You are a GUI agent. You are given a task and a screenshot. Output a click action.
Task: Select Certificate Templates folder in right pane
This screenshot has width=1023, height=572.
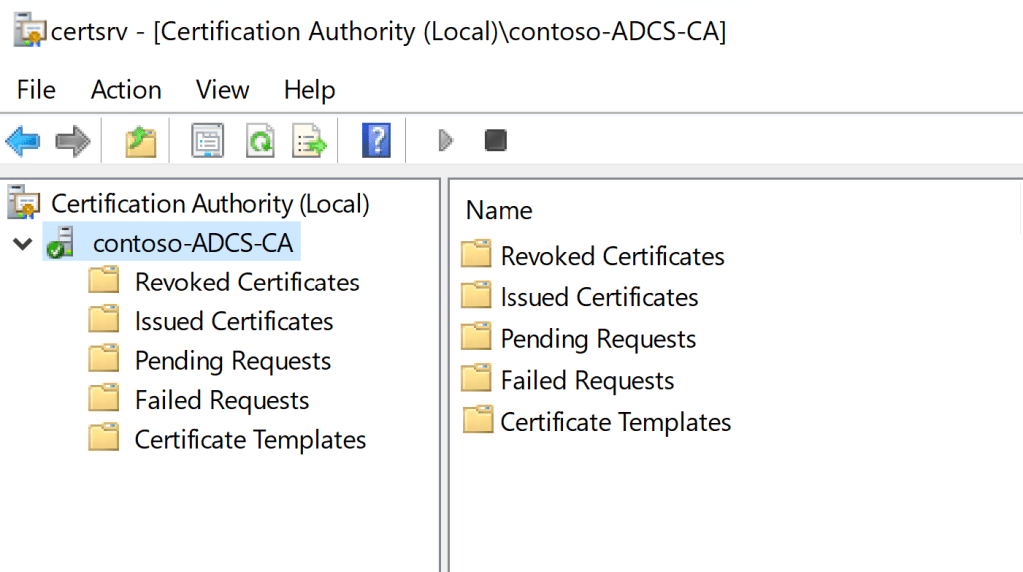(615, 422)
